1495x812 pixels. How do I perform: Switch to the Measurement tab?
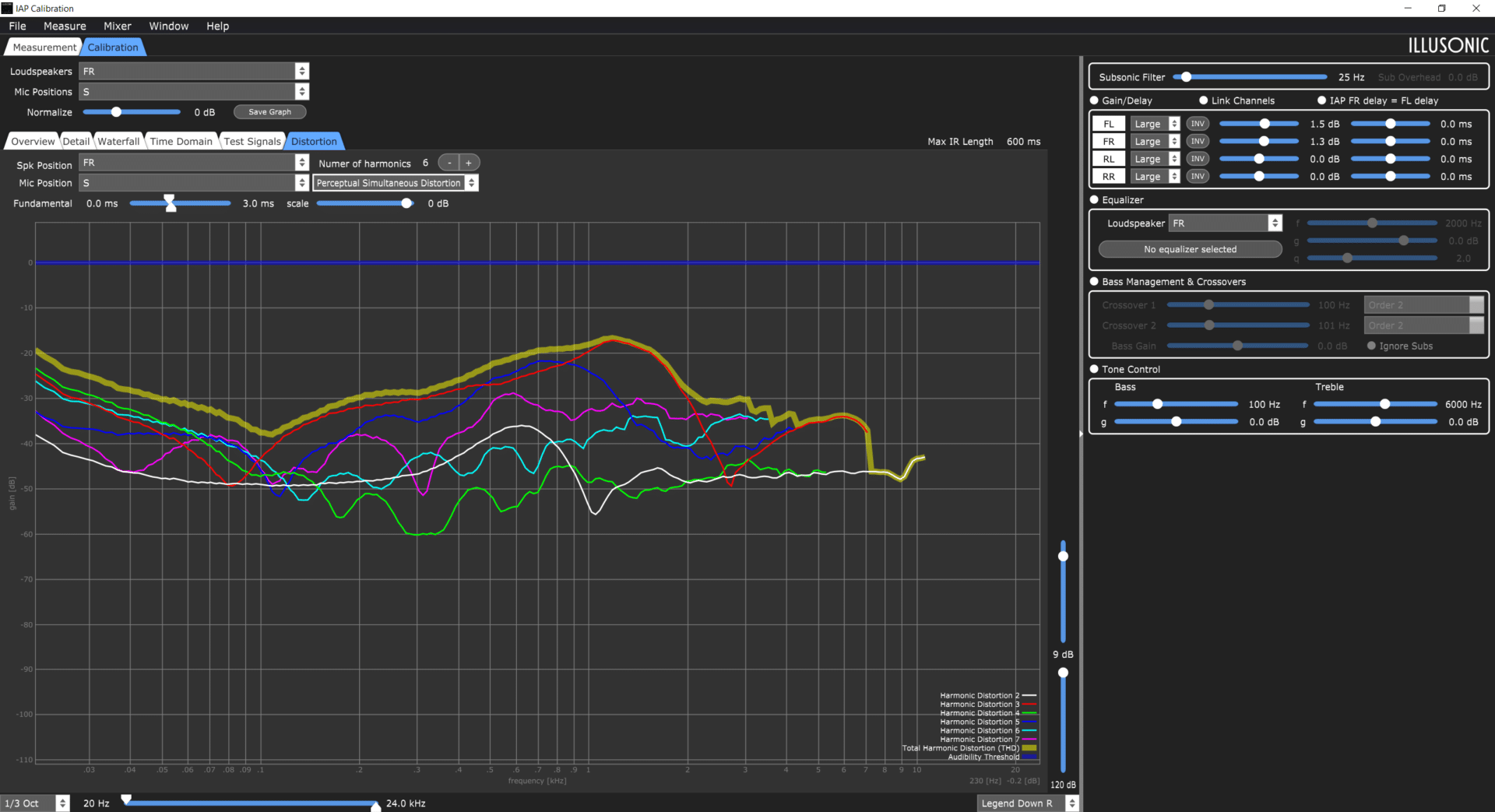(44, 47)
